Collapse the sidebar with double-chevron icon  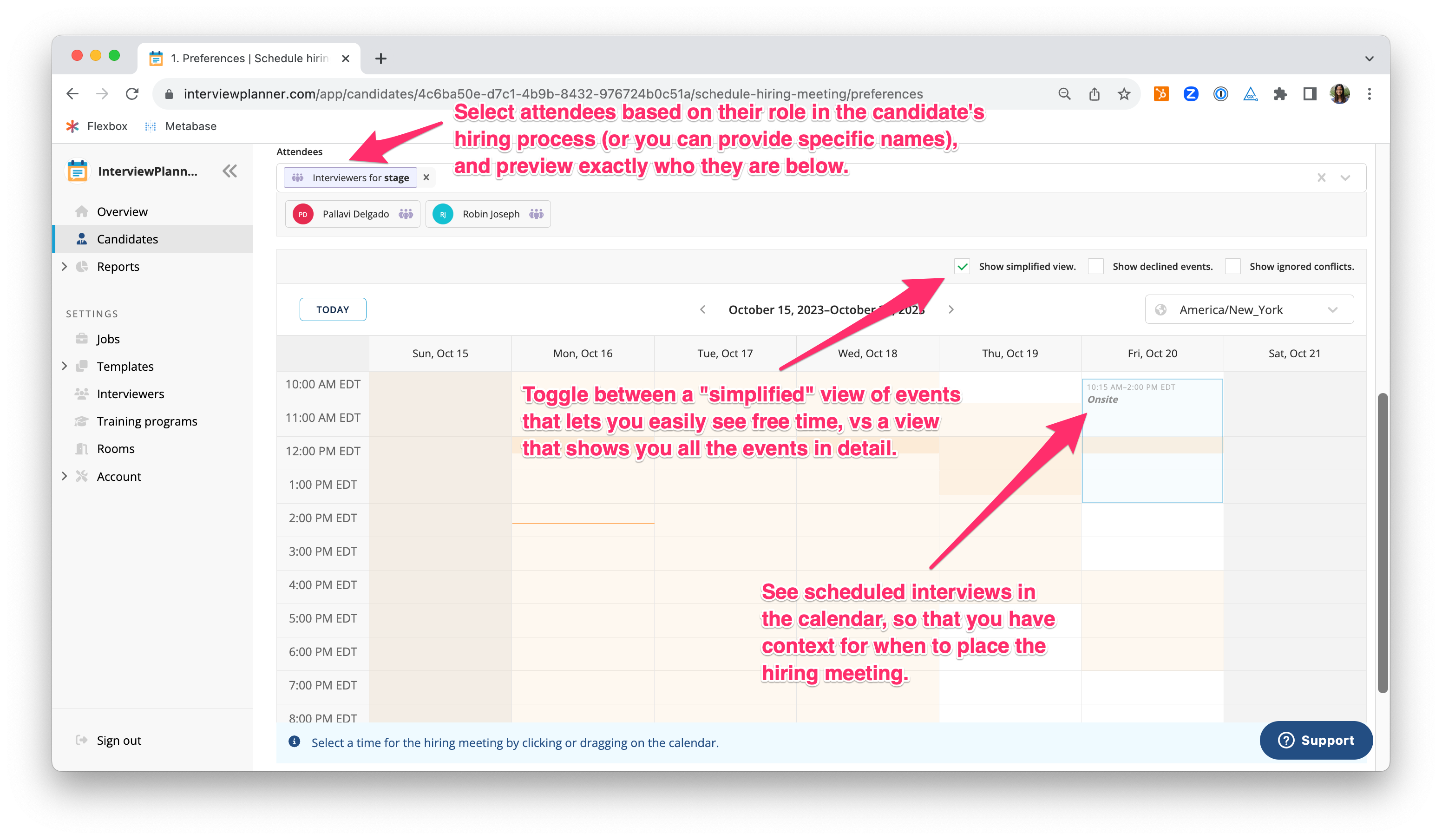(229, 171)
